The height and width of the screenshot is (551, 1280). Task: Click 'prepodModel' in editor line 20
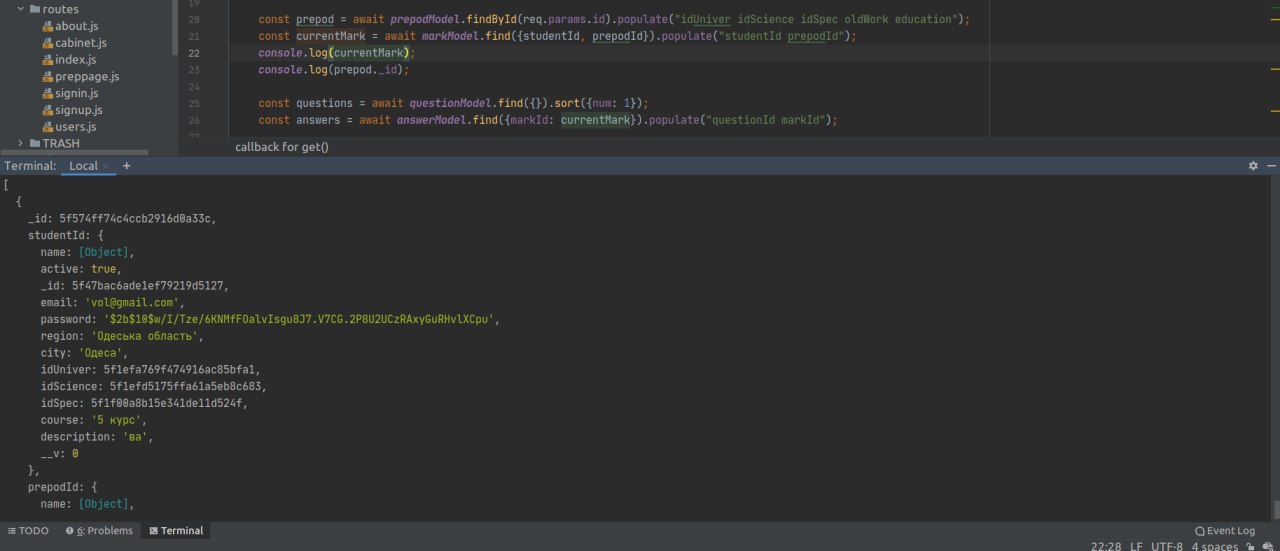[x=426, y=20]
